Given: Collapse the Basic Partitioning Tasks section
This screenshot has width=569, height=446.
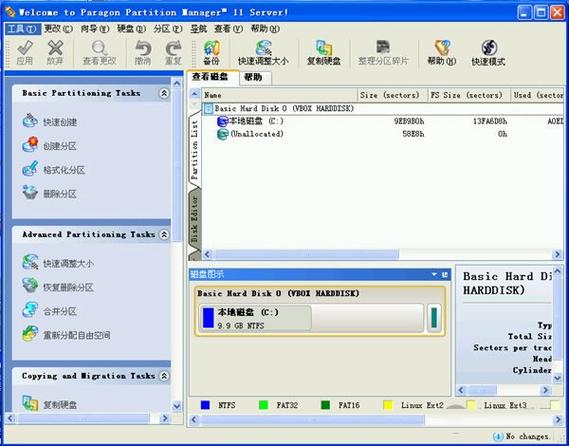Looking at the screenshot, I should click(x=164, y=93).
